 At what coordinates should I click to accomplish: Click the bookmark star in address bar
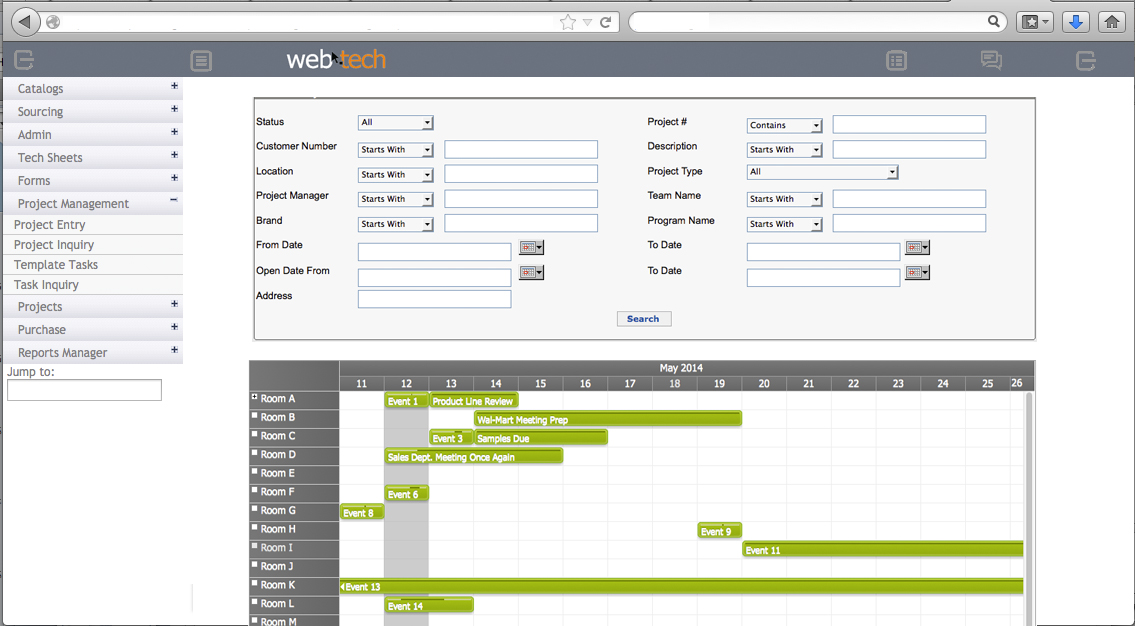click(x=568, y=22)
